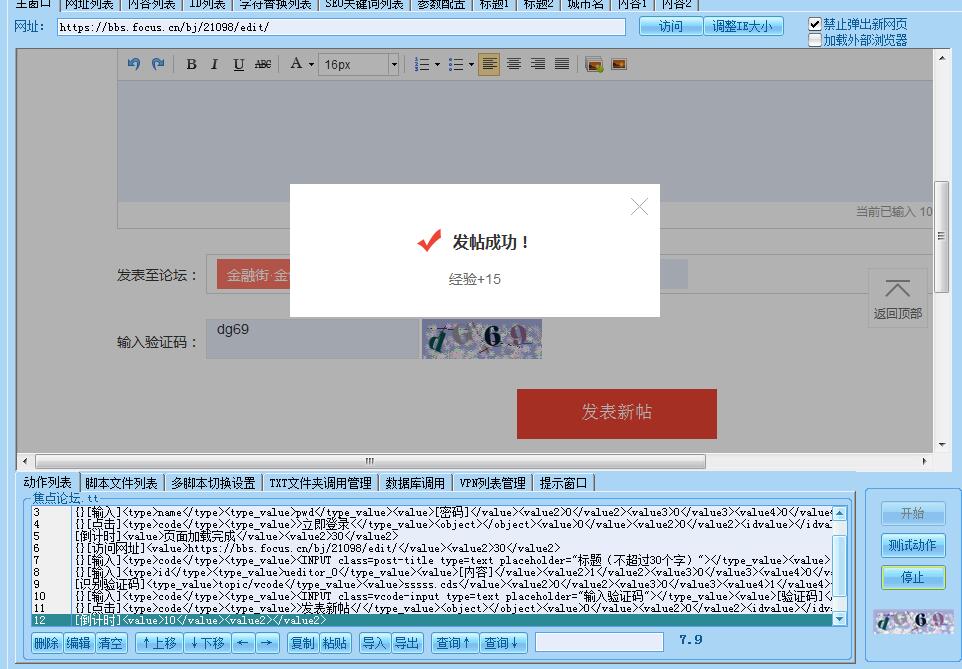Click the 金融街 forum tag
The image size is (962, 669).
pos(253,275)
